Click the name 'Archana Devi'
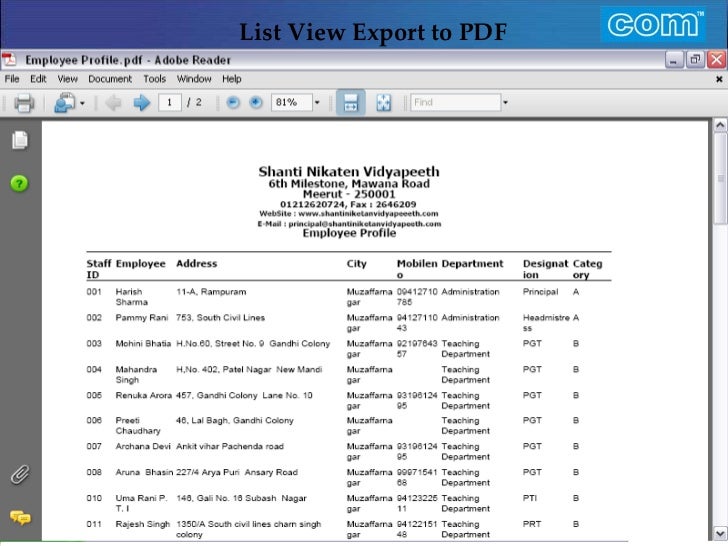 coord(143,447)
